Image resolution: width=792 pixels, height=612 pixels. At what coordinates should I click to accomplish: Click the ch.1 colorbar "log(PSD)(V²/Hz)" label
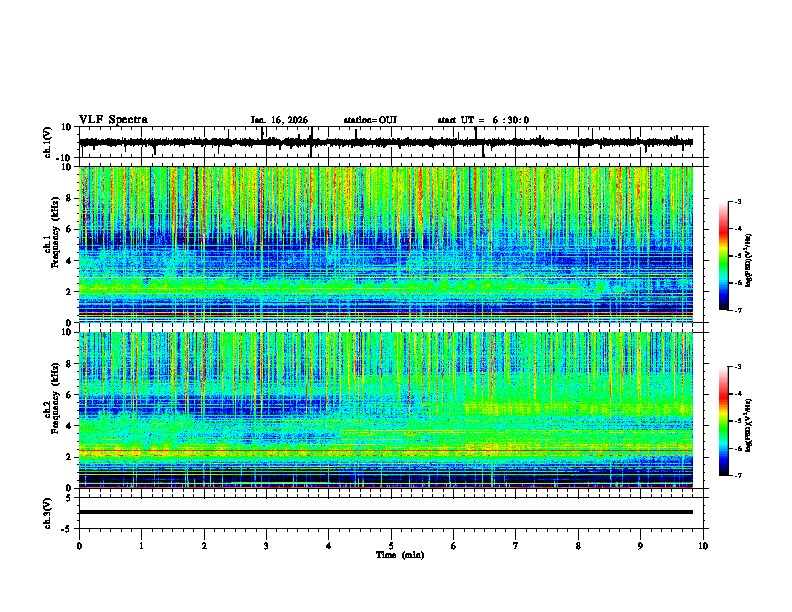point(749,260)
